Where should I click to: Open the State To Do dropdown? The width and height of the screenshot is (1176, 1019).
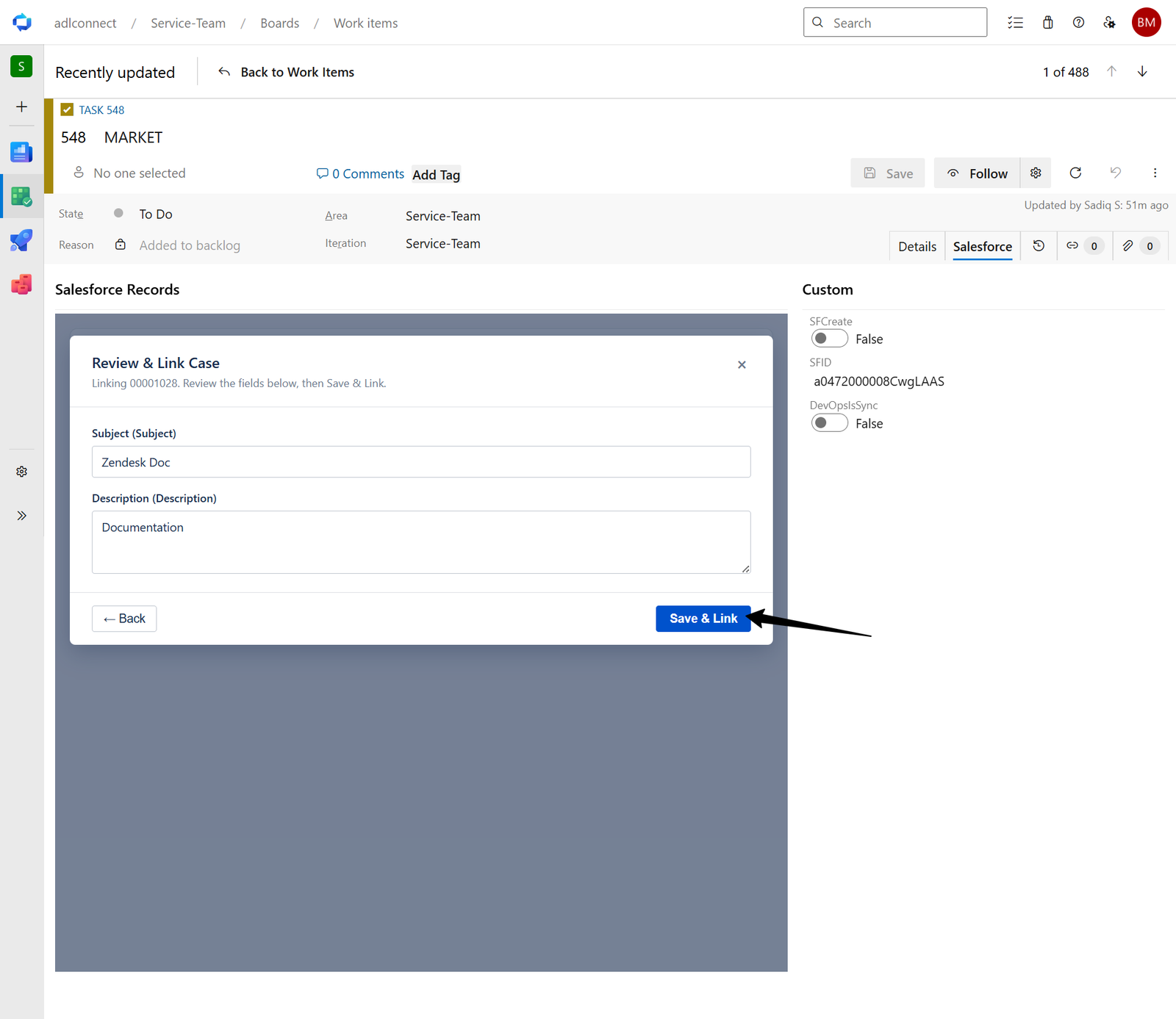pos(155,214)
